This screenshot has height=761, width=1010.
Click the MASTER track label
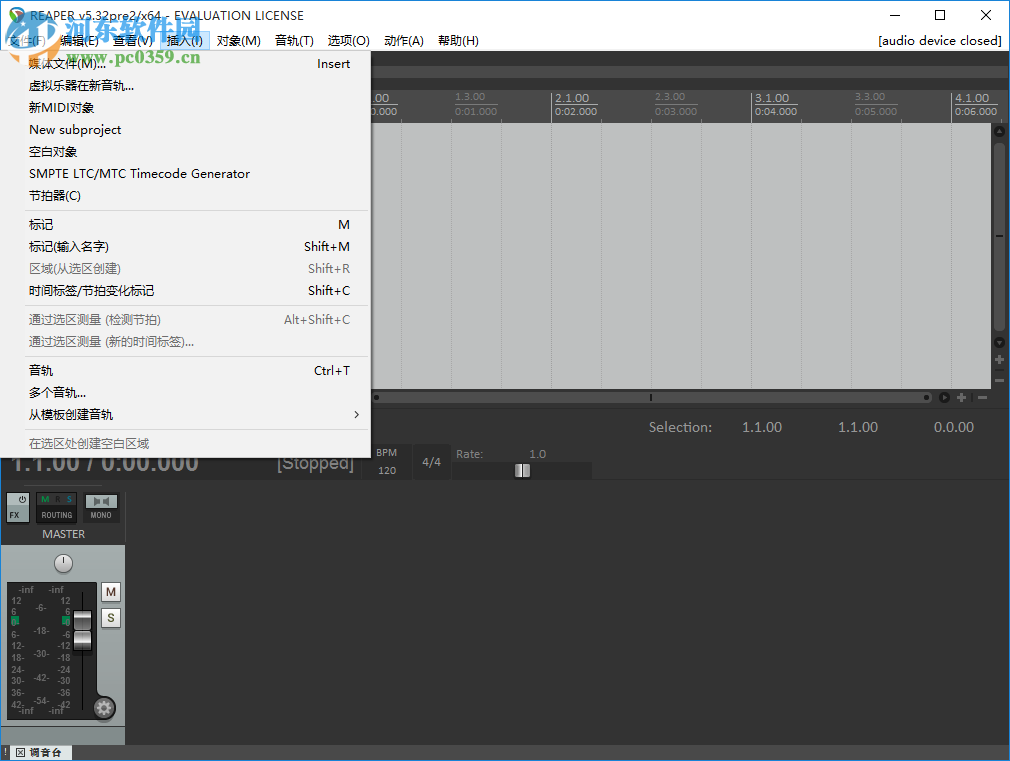(63, 534)
